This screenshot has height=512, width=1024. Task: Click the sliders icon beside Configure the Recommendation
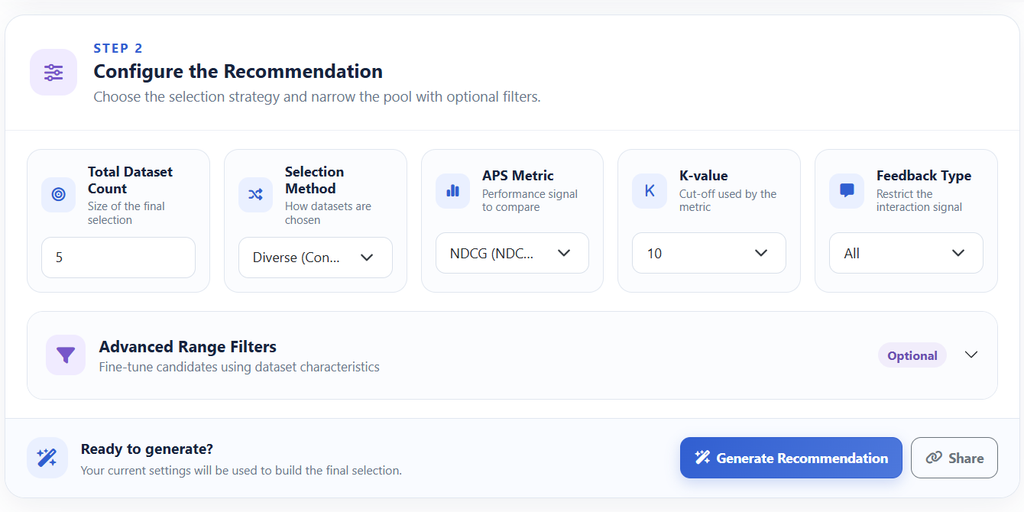(x=54, y=72)
